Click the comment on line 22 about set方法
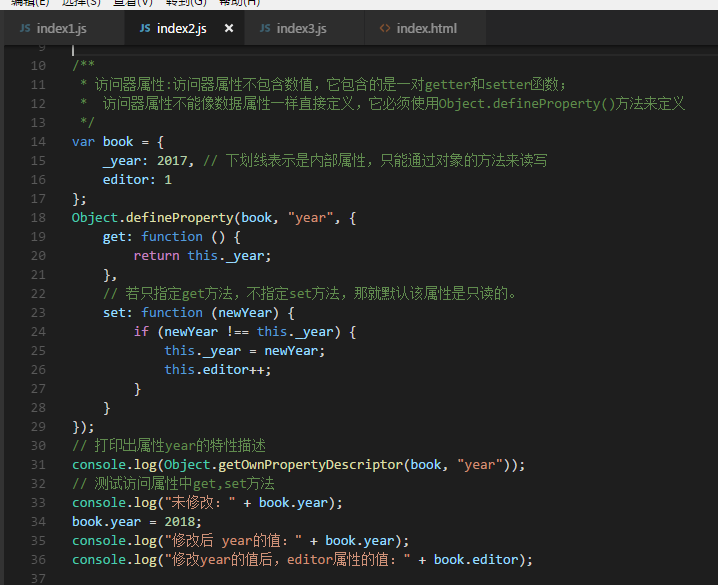This screenshot has height=585, width=718. pyautogui.click(x=310, y=294)
